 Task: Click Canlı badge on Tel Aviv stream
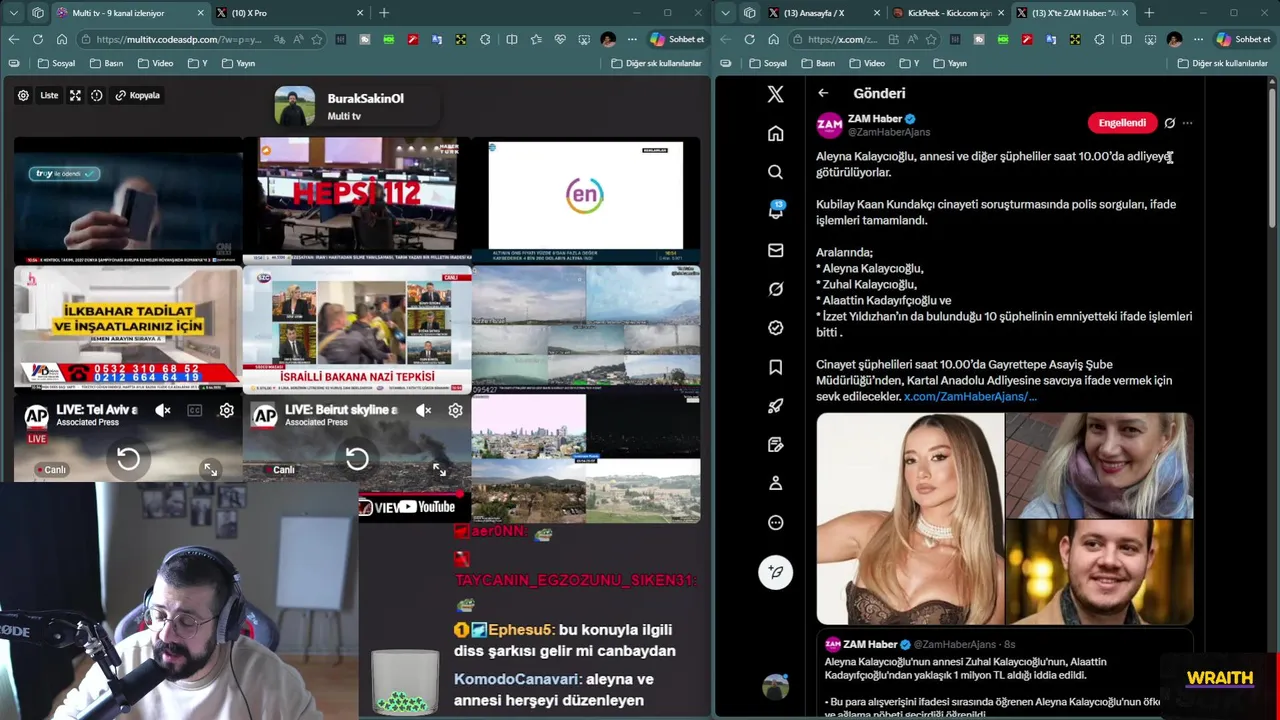point(52,470)
